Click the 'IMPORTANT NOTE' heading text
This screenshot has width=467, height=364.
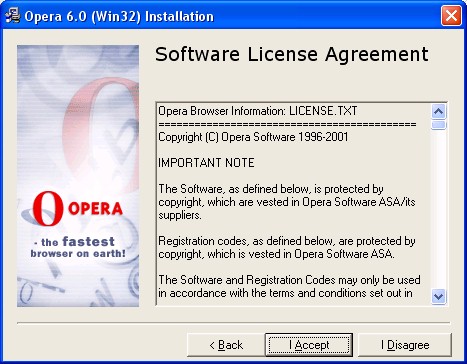206,163
